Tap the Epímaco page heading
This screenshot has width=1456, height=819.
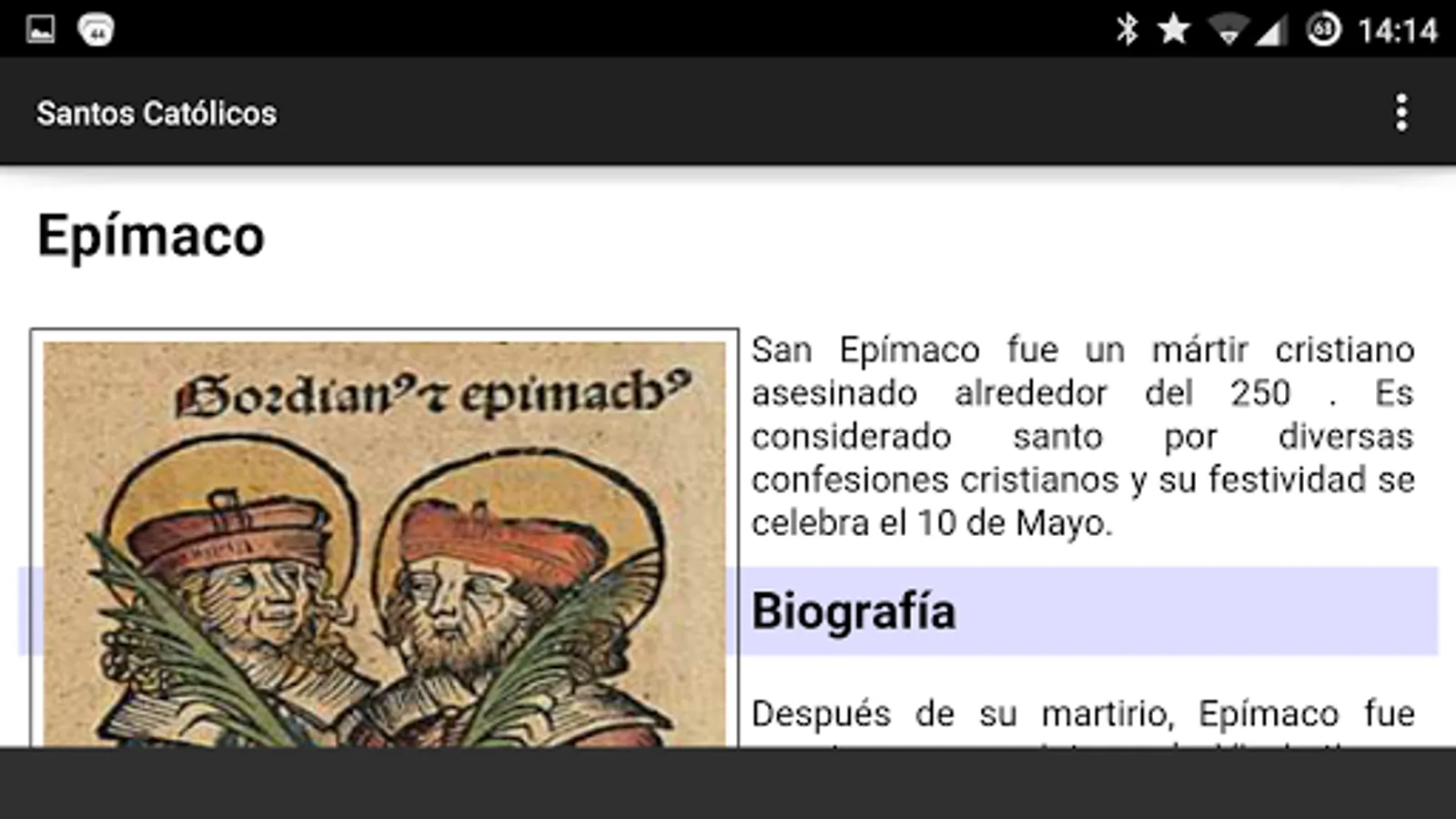click(151, 237)
